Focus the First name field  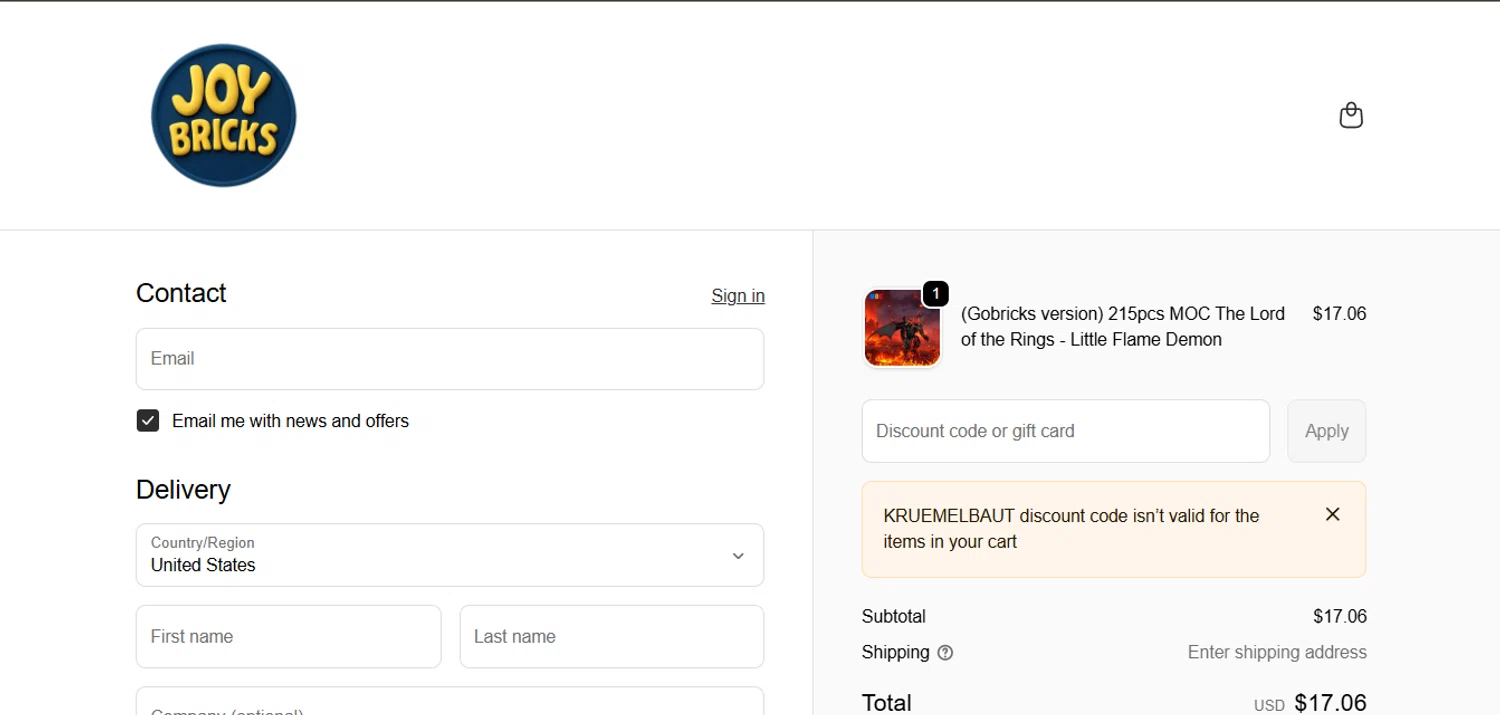click(x=288, y=636)
